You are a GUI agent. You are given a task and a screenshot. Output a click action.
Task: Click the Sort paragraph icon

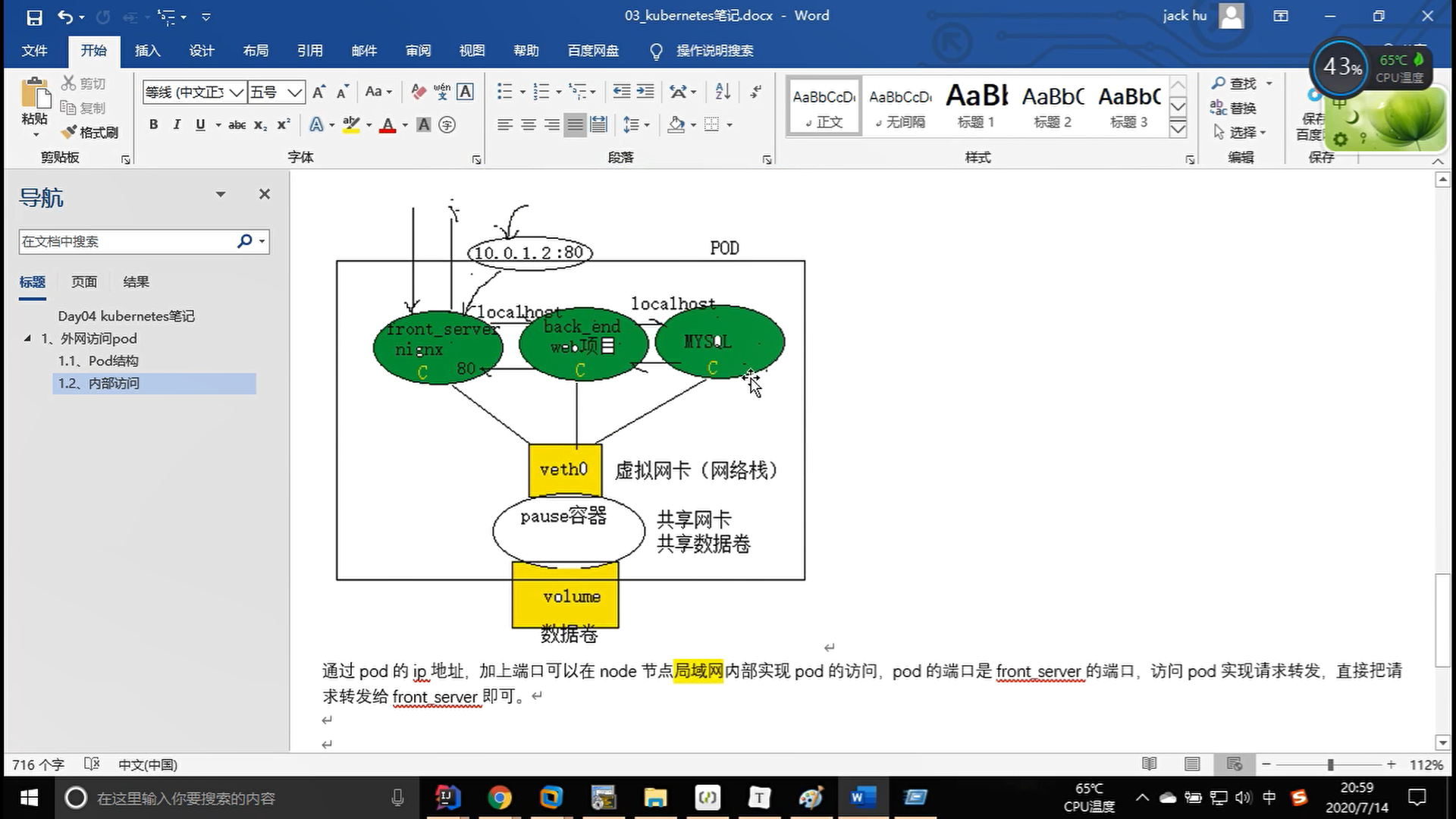click(723, 92)
